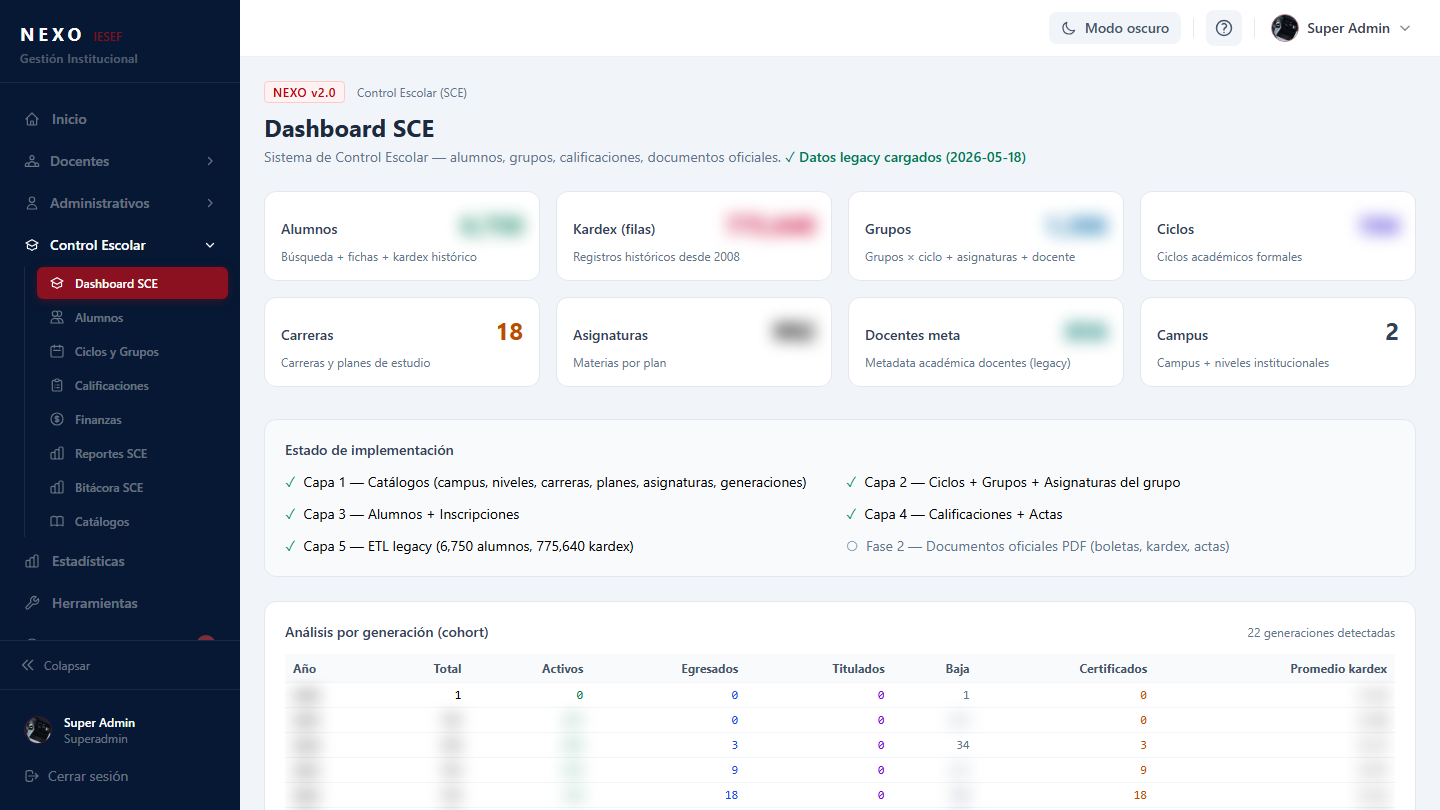Click the Finanzas coin icon
The width and height of the screenshot is (1440, 810).
(57, 420)
